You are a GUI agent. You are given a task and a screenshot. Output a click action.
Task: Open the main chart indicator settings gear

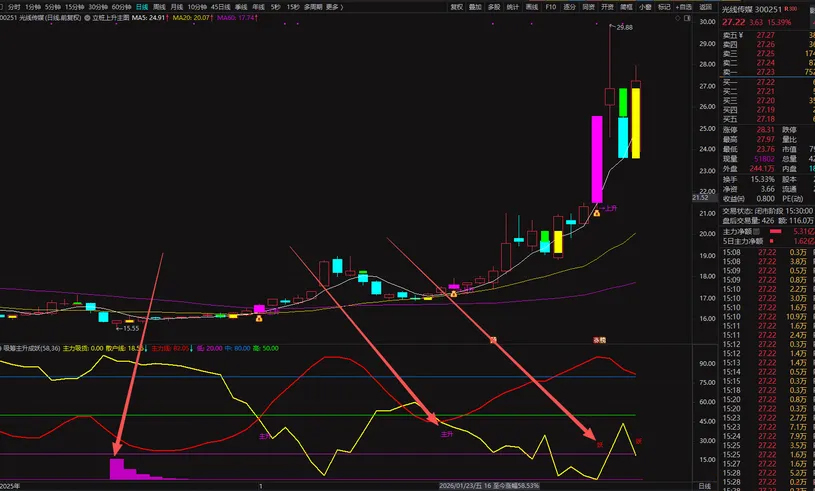[x=87, y=18]
